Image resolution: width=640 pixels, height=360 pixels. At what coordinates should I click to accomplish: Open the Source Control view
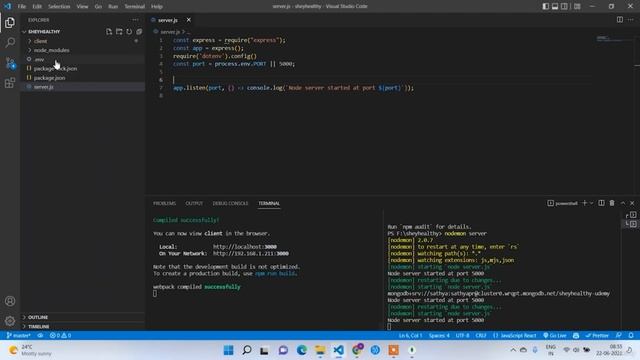10,63
